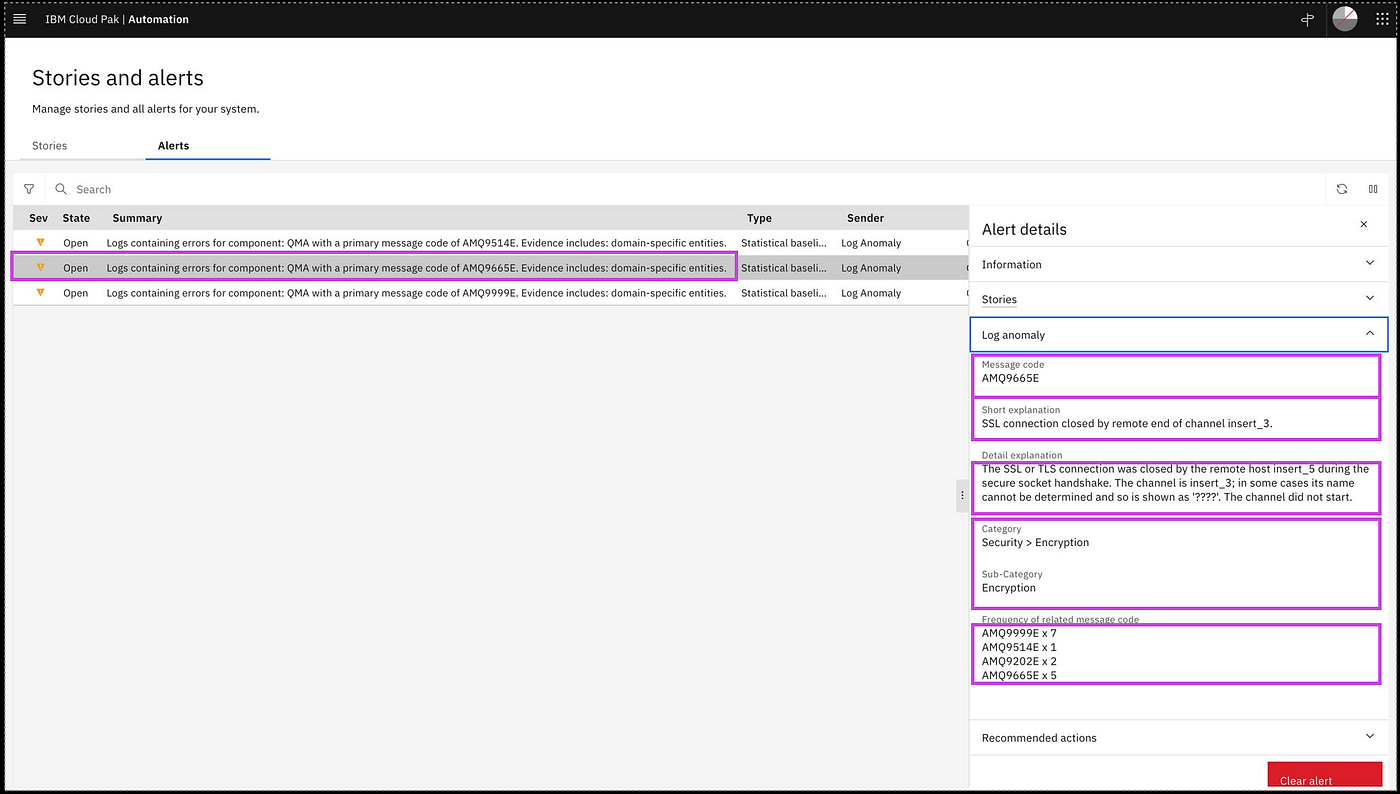Switch to the Stories tab
Screen dimensions: 1400x794
coord(49,145)
